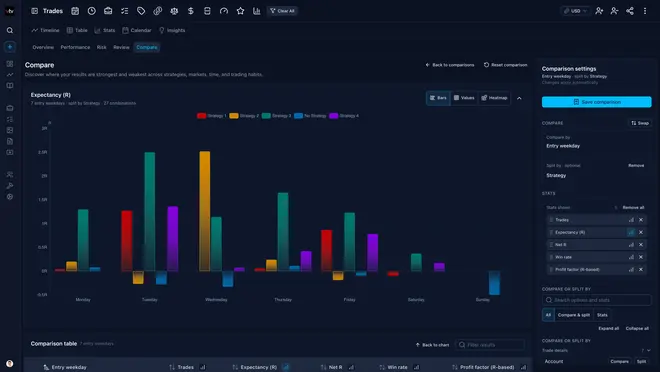The width and height of the screenshot is (660, 372).
Task: Switch to the Calendar view tab
Action: tap(137, 30)
